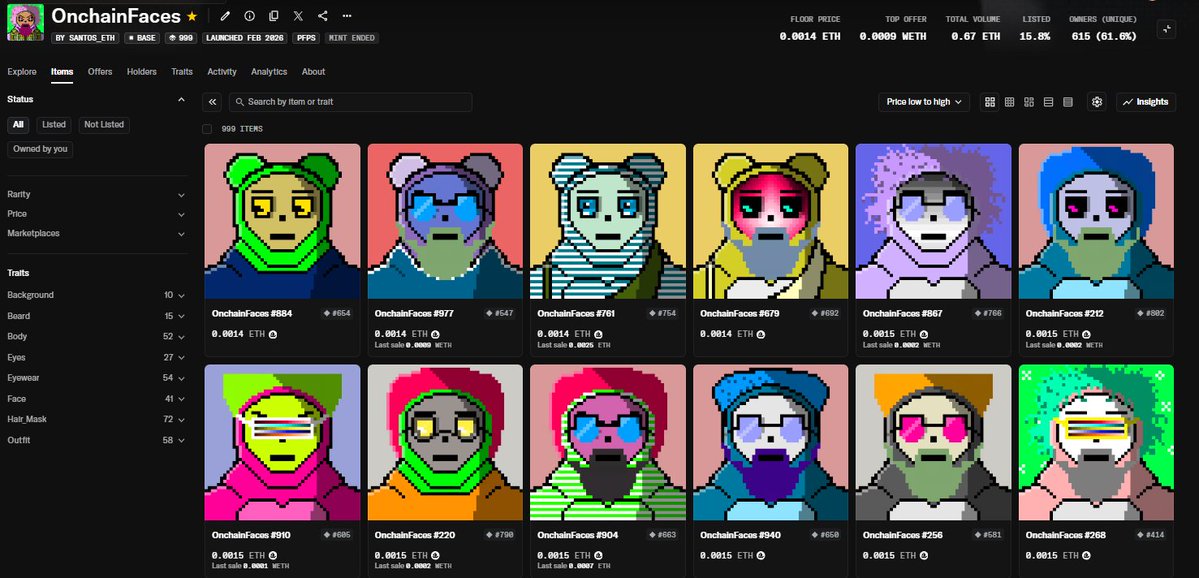This screenshot has width=1199, height=578.
Task: Click the MINT ENDED badge
Action: click(x=352, y=37)
